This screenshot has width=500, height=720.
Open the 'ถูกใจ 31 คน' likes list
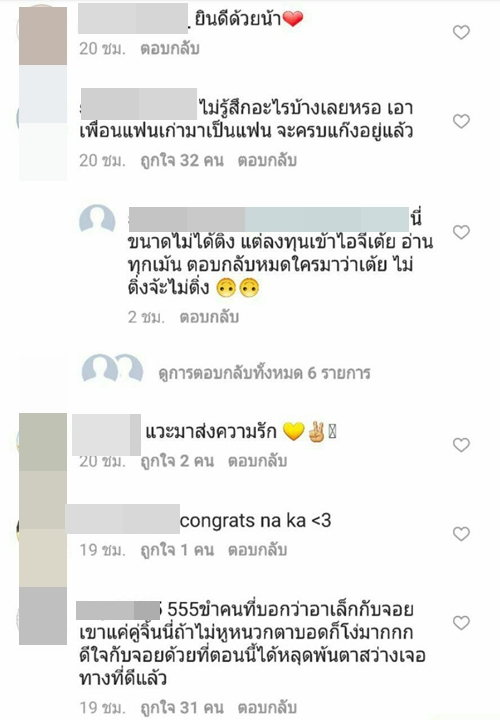182,708
